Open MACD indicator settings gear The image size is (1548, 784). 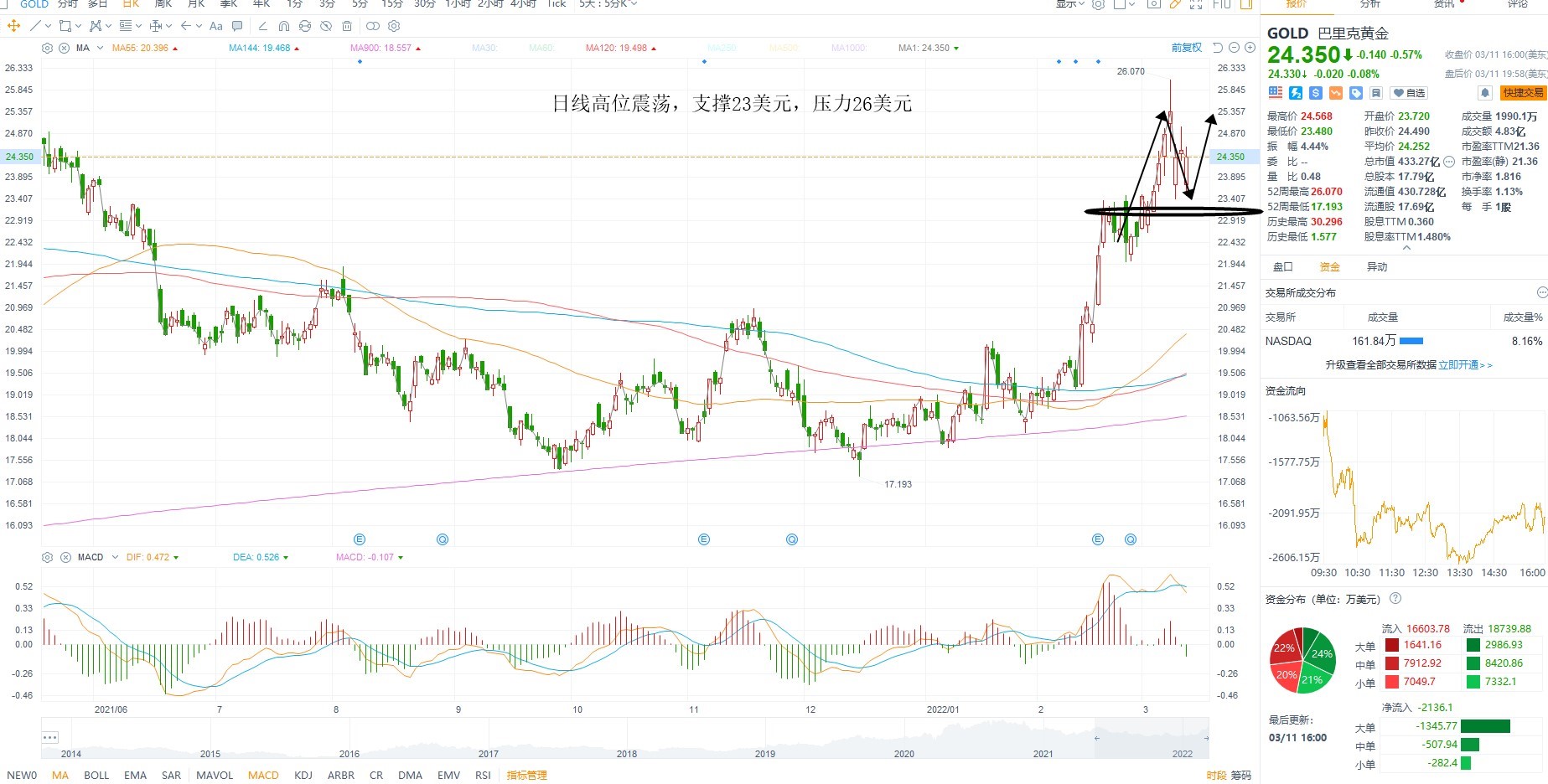[47, 557]
